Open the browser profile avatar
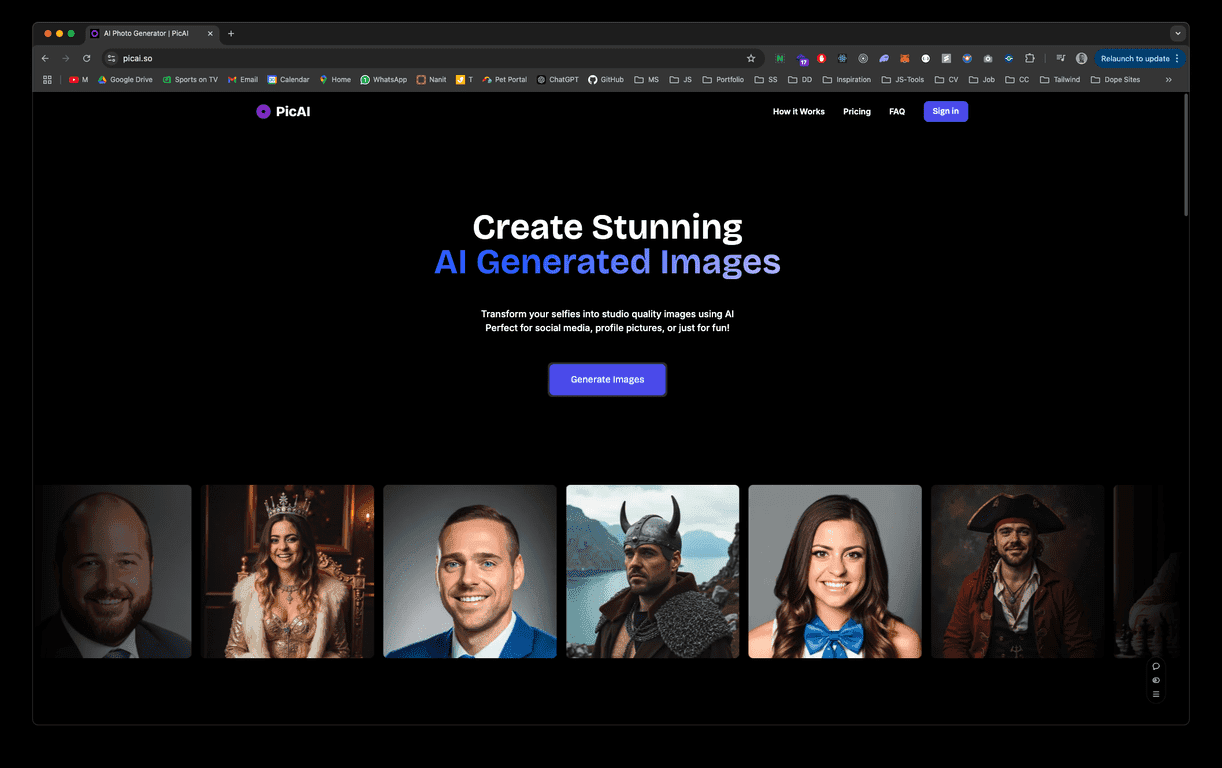 (1081, 58)
